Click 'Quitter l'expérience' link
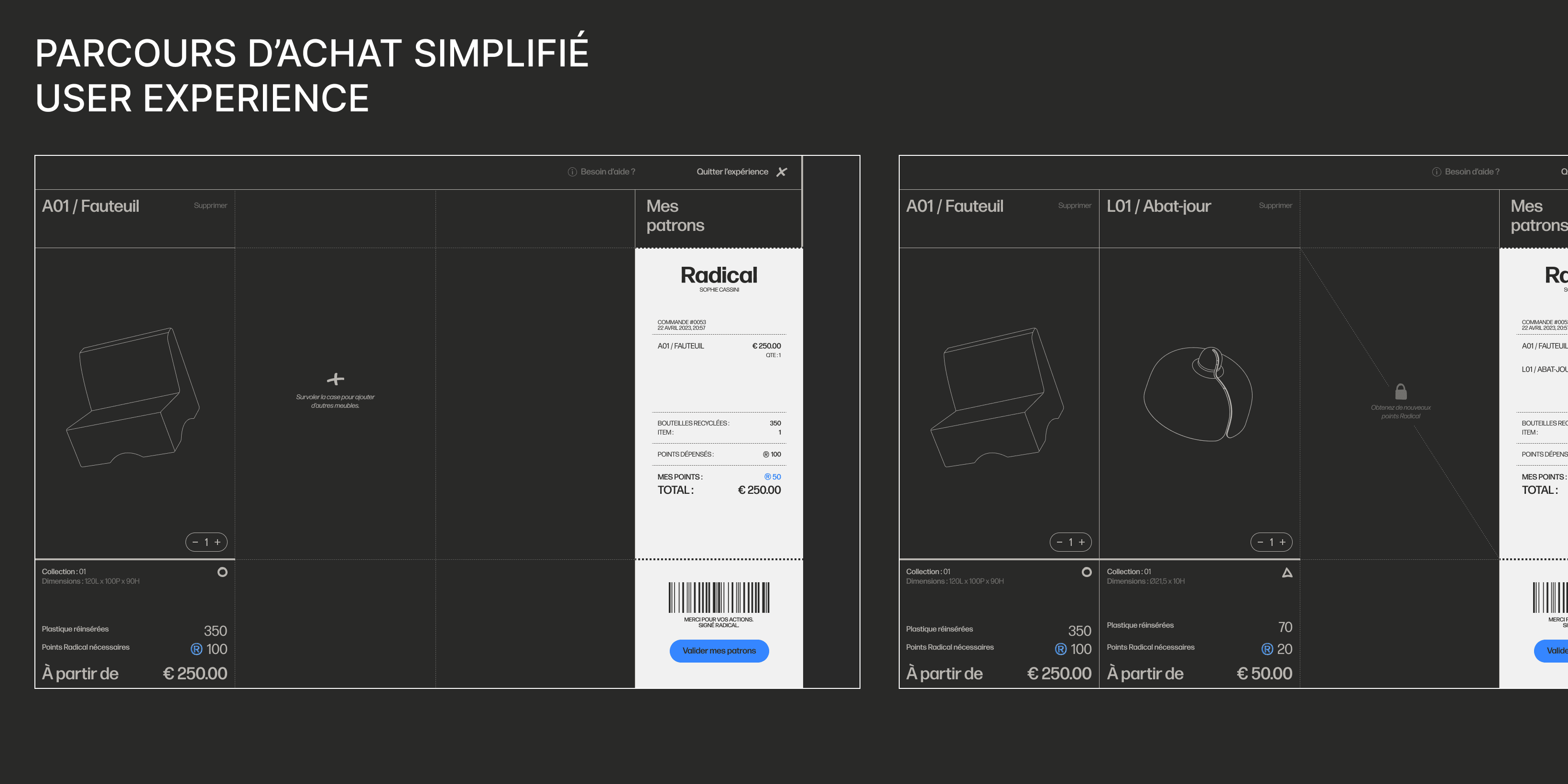Viewport: 1568px width, 784px height. pos(732,172)
